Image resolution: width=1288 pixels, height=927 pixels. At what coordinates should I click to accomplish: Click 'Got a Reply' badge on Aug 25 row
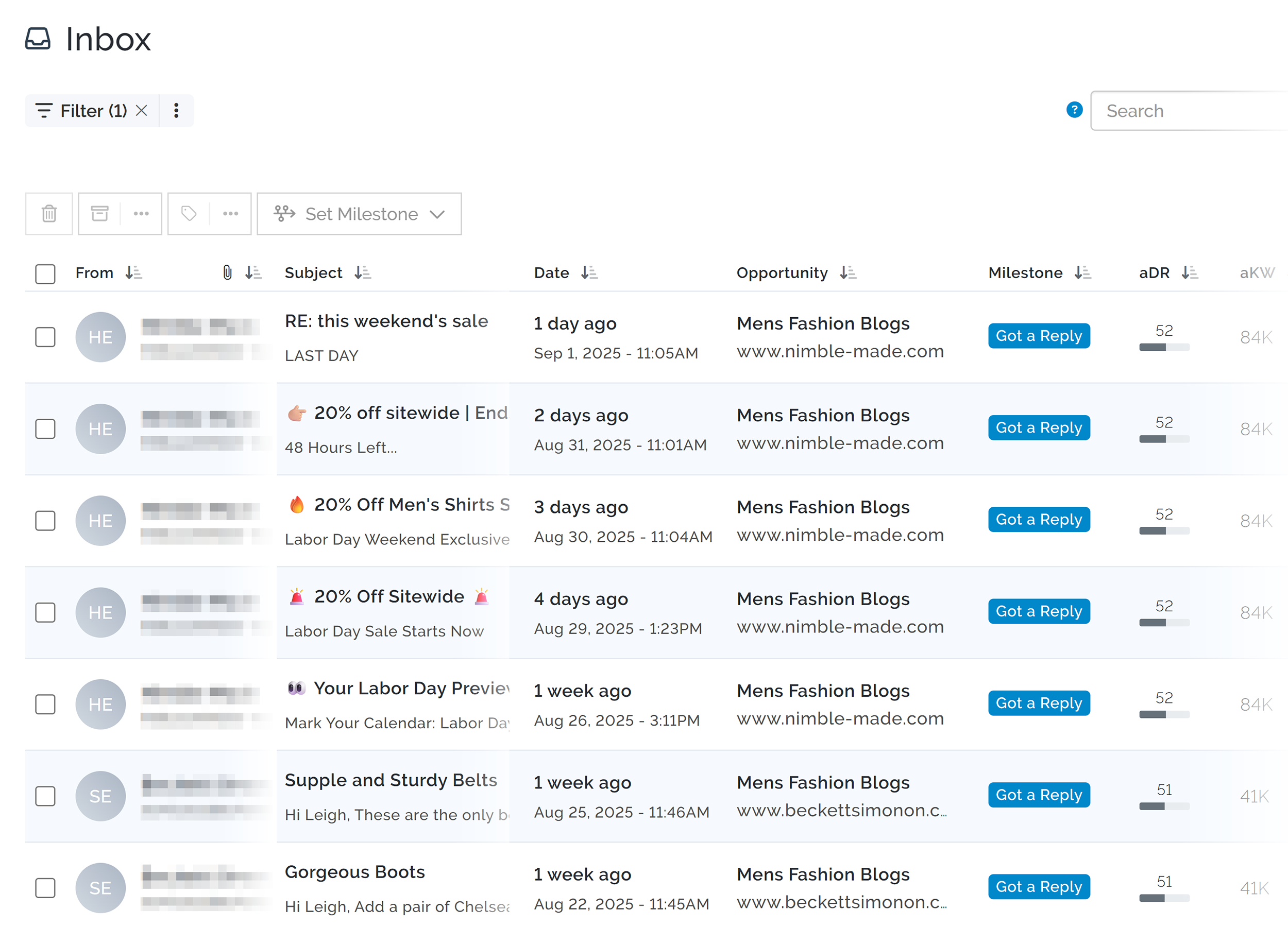pos(1039,795)
